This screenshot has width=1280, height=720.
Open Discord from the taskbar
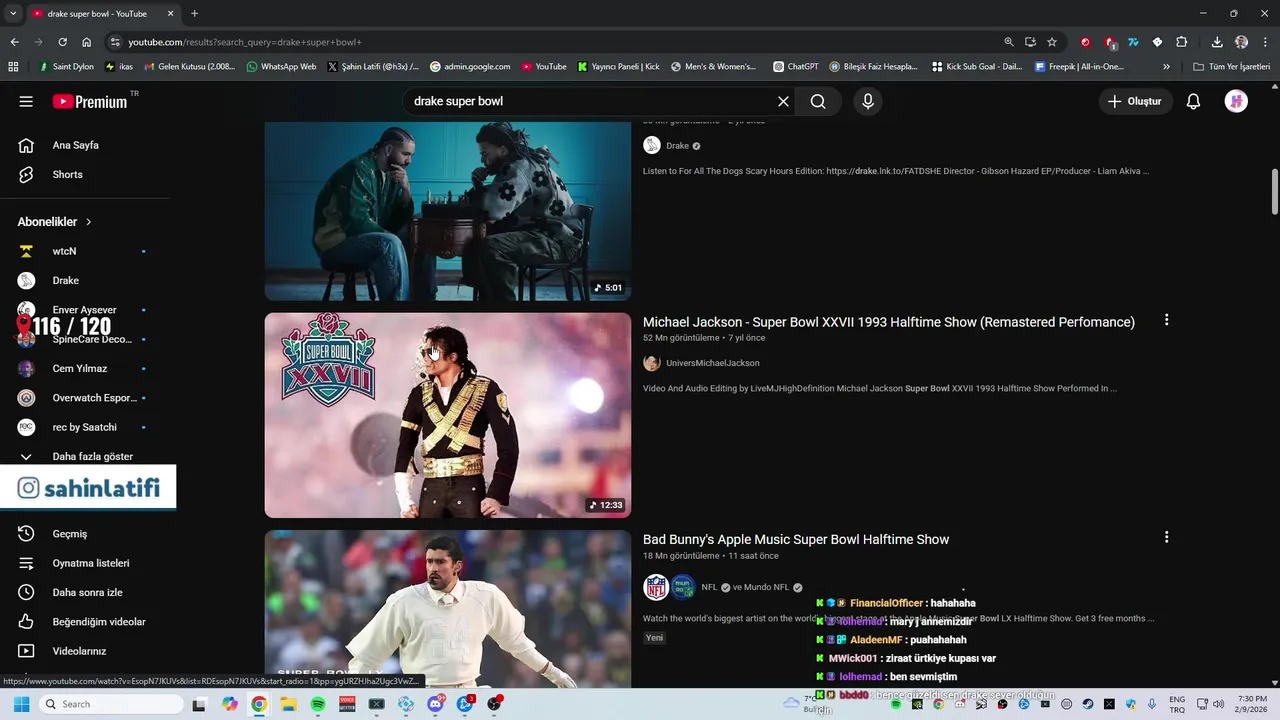tap(435, 704)
